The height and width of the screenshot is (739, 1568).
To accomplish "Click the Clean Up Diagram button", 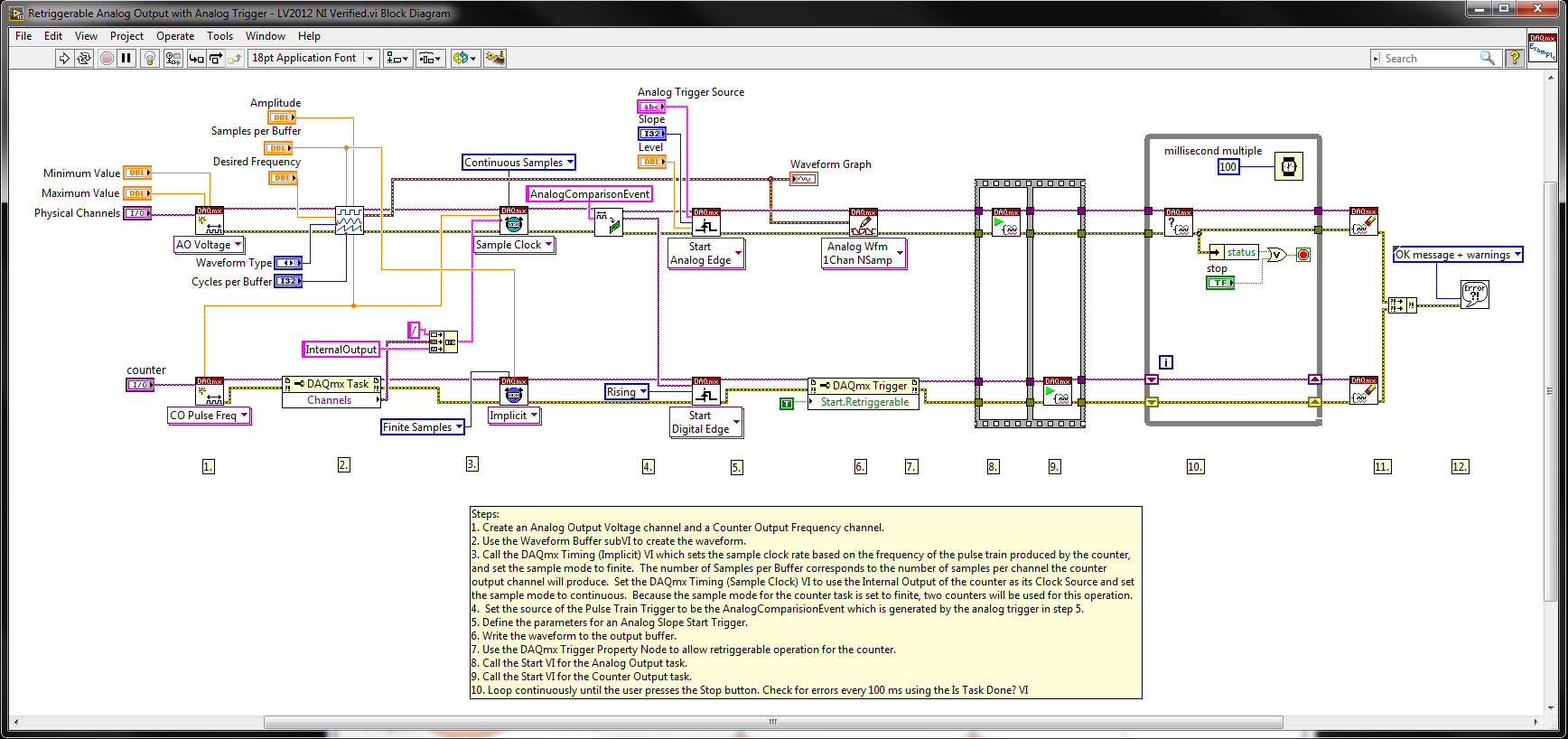I will [x=495, y=58].
